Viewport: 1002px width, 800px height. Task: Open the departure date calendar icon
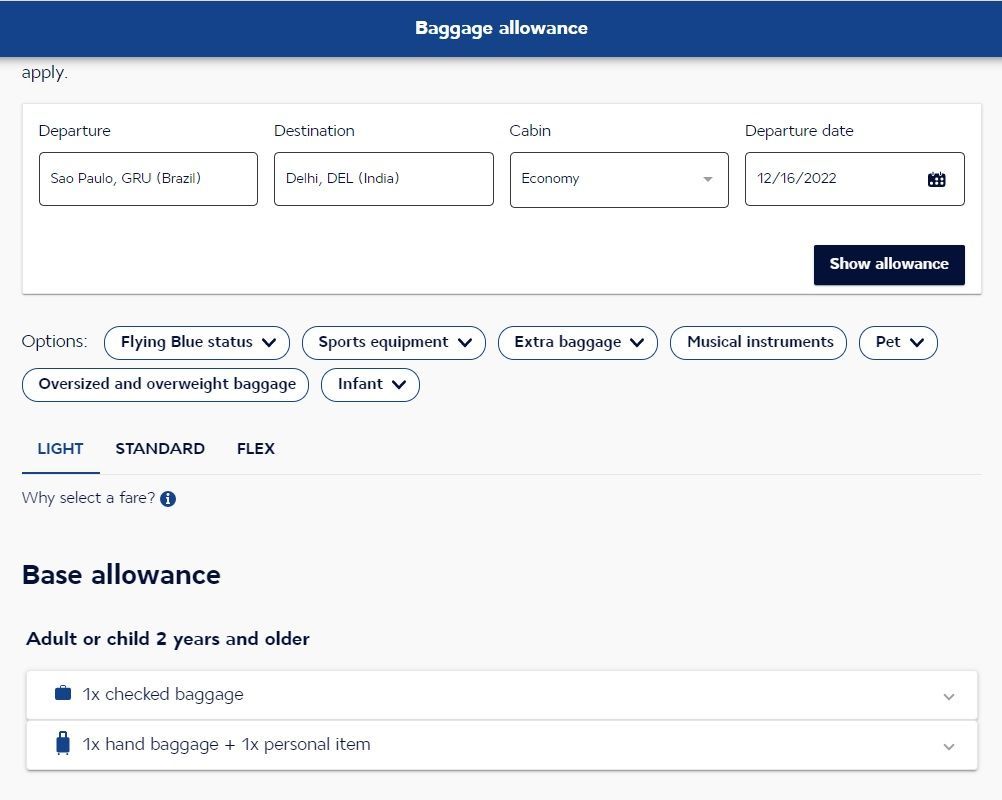click(x=936, y=180)
